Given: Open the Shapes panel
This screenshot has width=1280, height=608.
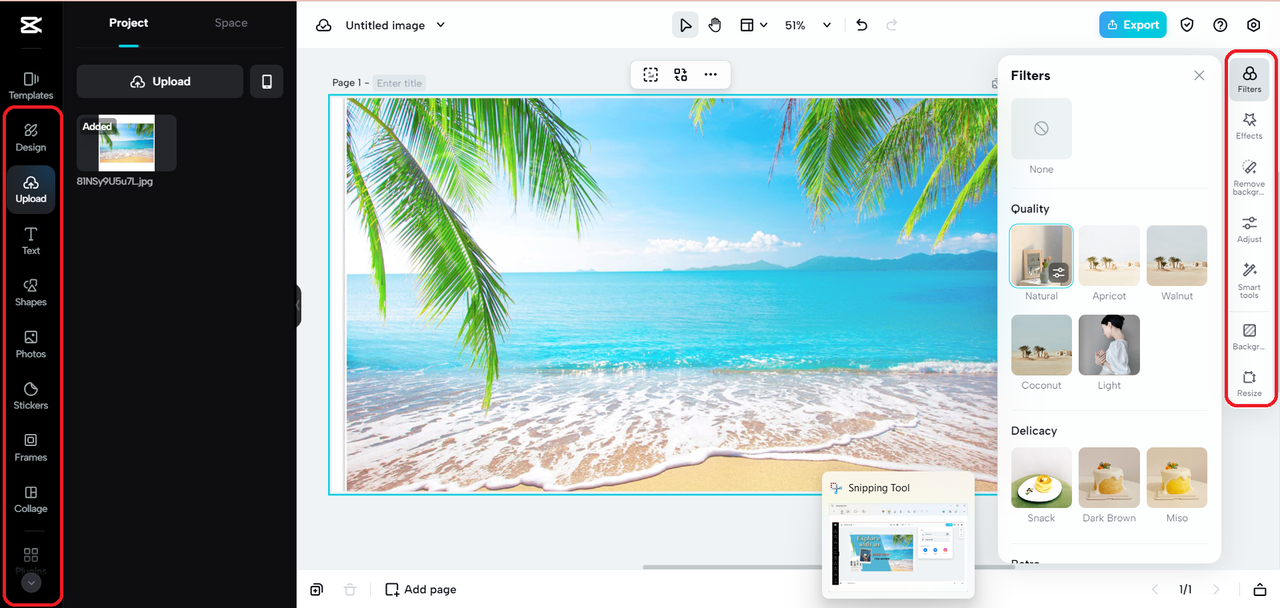Looking at the screenshot, I should (x=31, y=293).
